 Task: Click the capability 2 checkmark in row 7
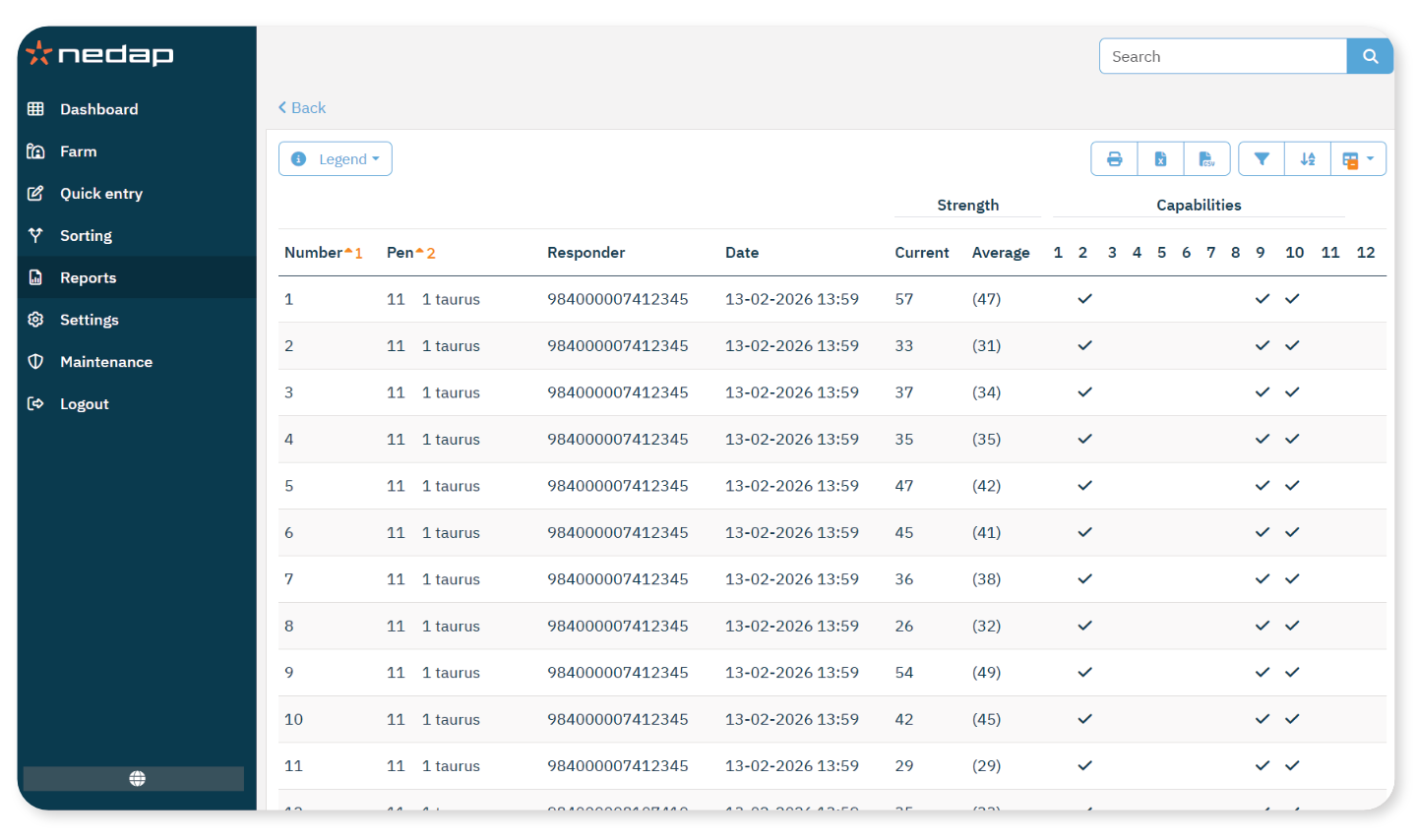tap(1084, 579)
